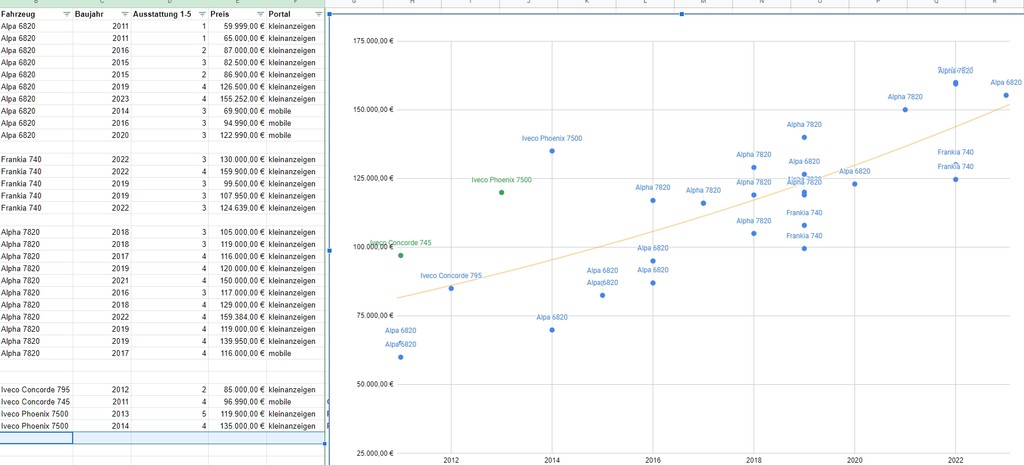The width and height of the screenshot is (1024, 465).
Task: Select the price cell 85.000,00 €
Action: click(238, 389)
